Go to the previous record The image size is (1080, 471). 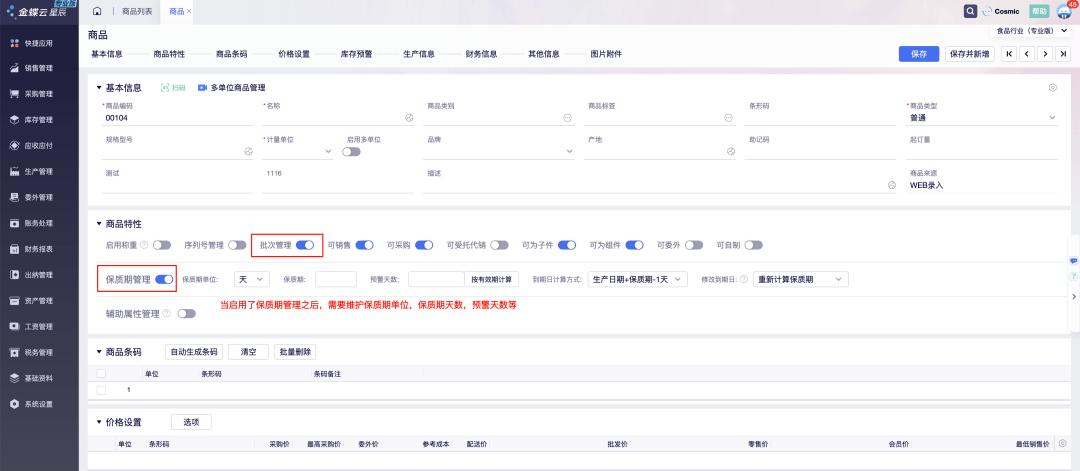click(x=1027, y=54)
